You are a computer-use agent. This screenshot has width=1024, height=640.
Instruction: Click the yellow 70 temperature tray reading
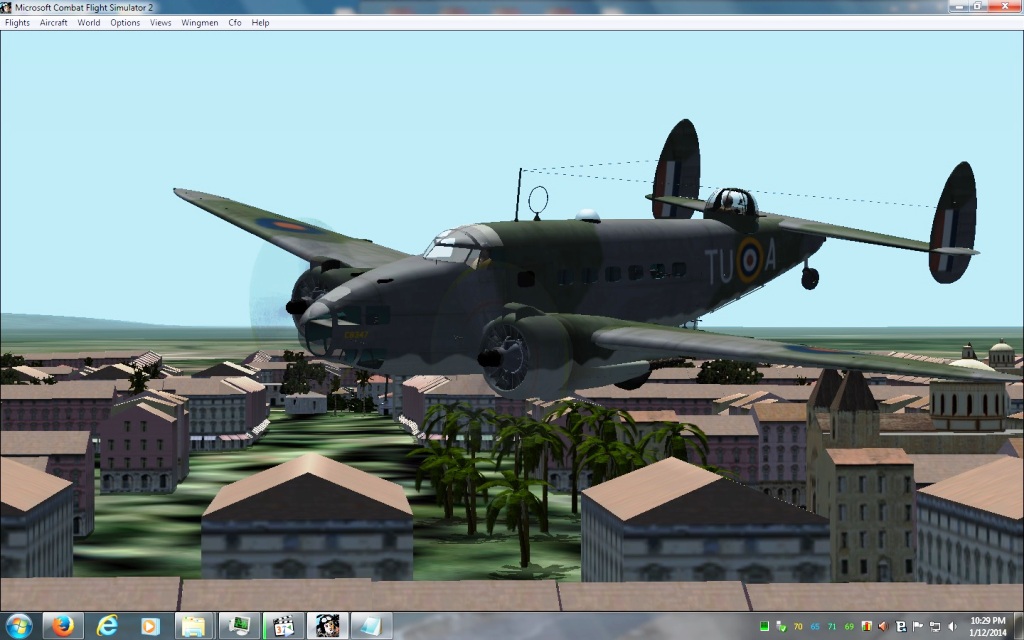coord(798,626)
